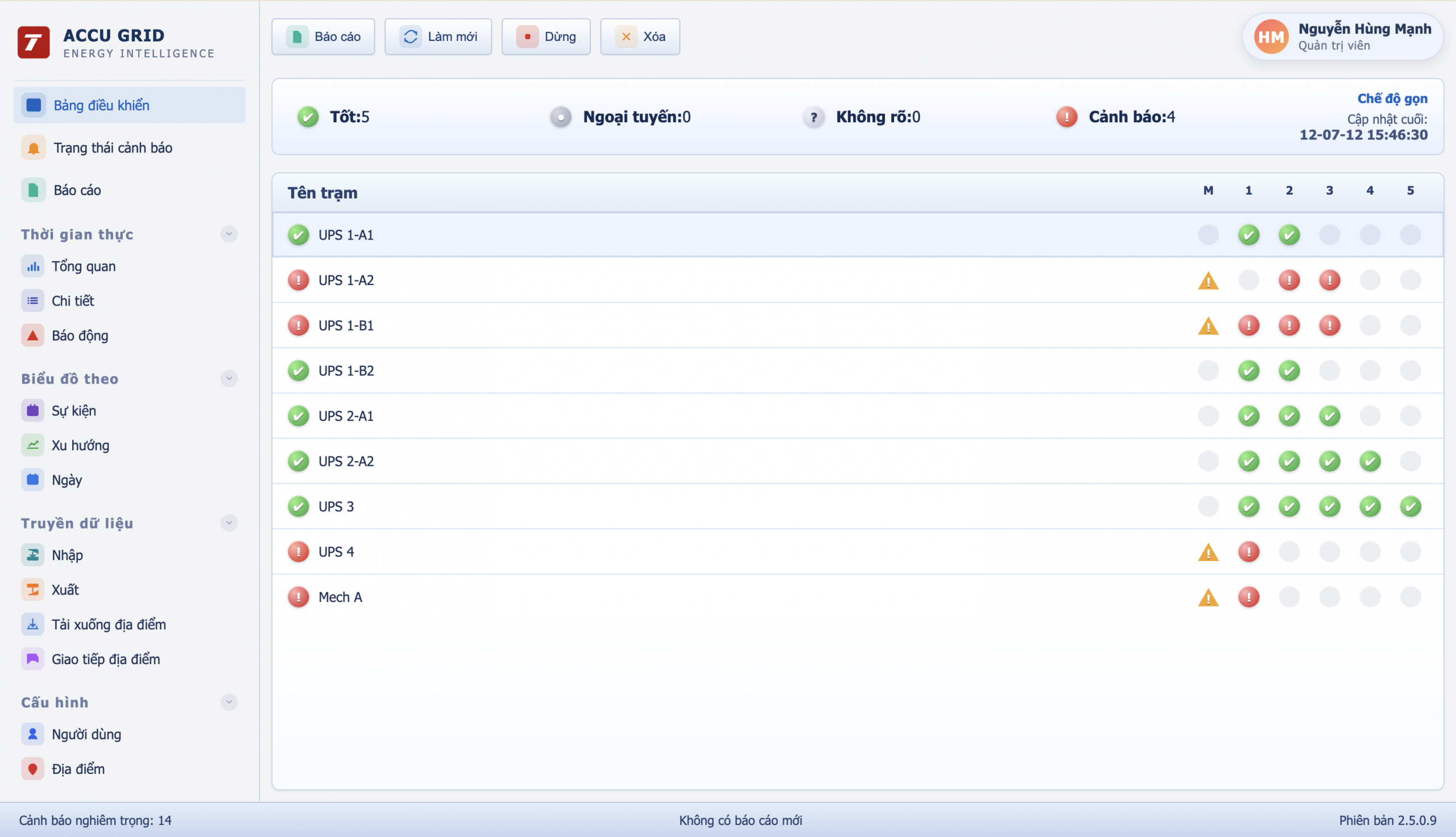Viewport: 1456px width, 837px height.
Task: Select Bảng điều khiển in the sidebar
Action: [101, 106]
